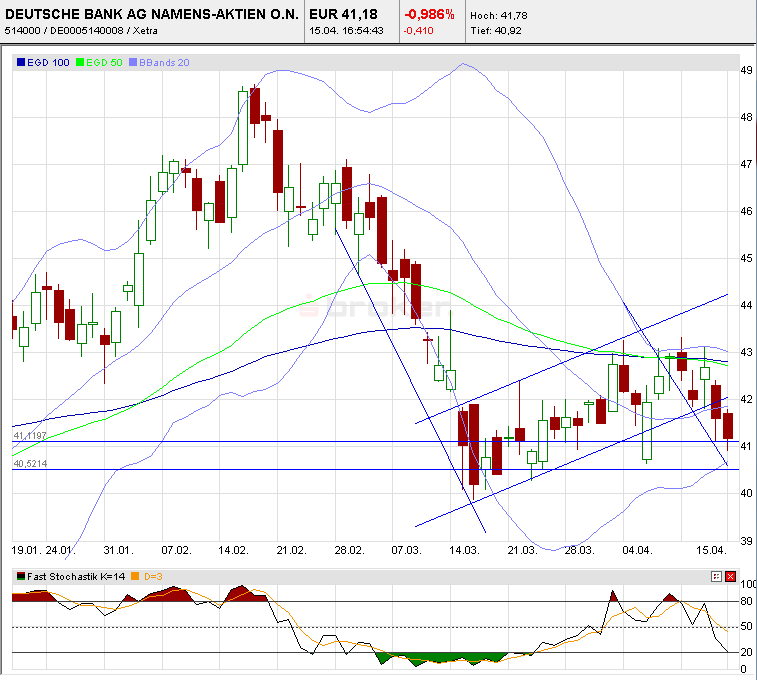Click the 39 price axis label
The height and width of the screenshot is (680, 757).
coord(746,541)
